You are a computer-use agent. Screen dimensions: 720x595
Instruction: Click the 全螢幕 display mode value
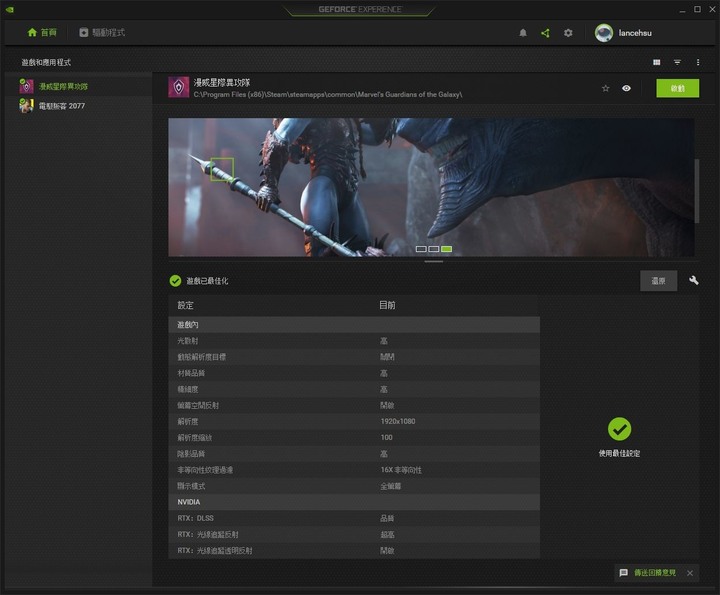tap(390, 486)
